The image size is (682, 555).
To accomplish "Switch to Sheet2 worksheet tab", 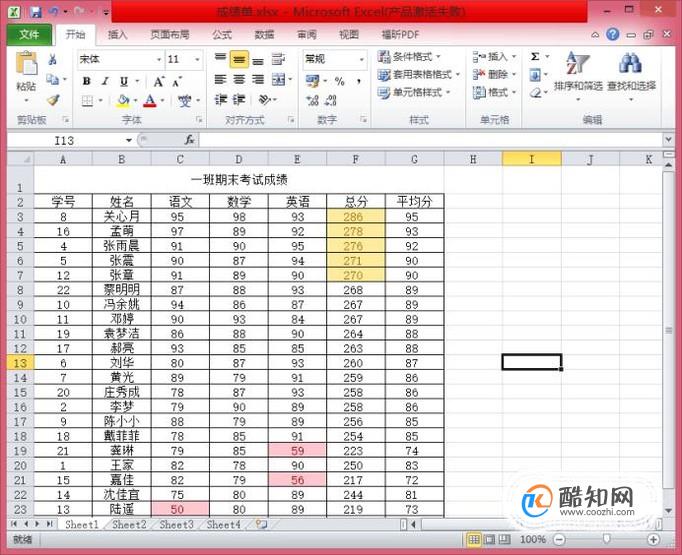I will [x=129, y=525].
